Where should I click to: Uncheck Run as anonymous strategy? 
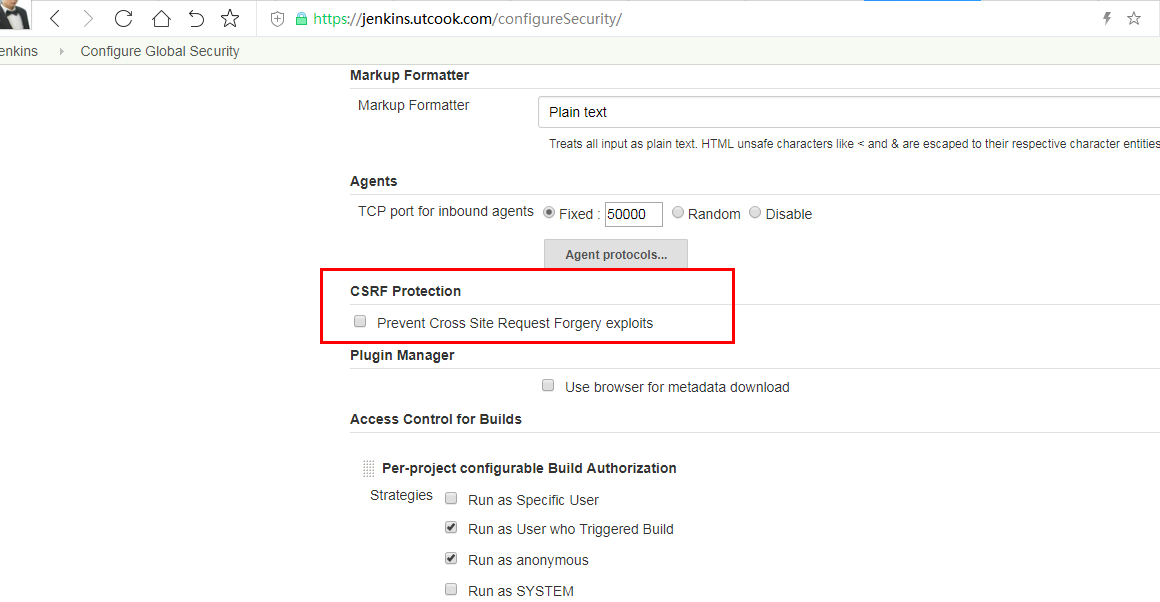point(451,558)
